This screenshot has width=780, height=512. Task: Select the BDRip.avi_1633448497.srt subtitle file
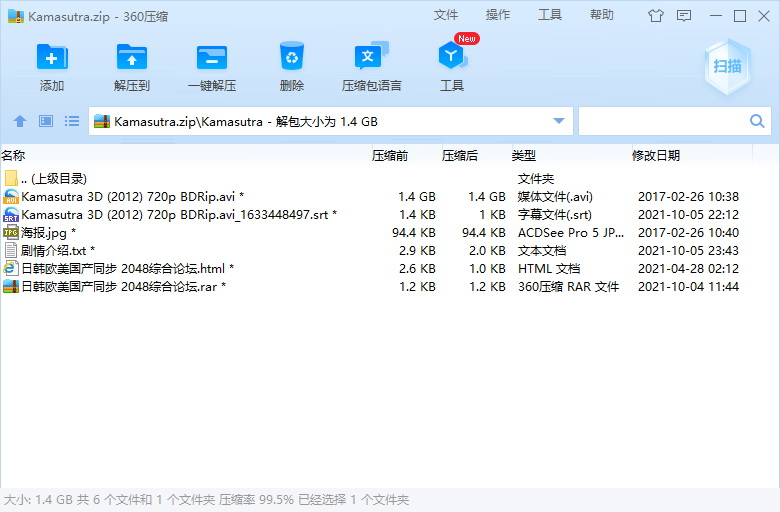pos(378,214)
